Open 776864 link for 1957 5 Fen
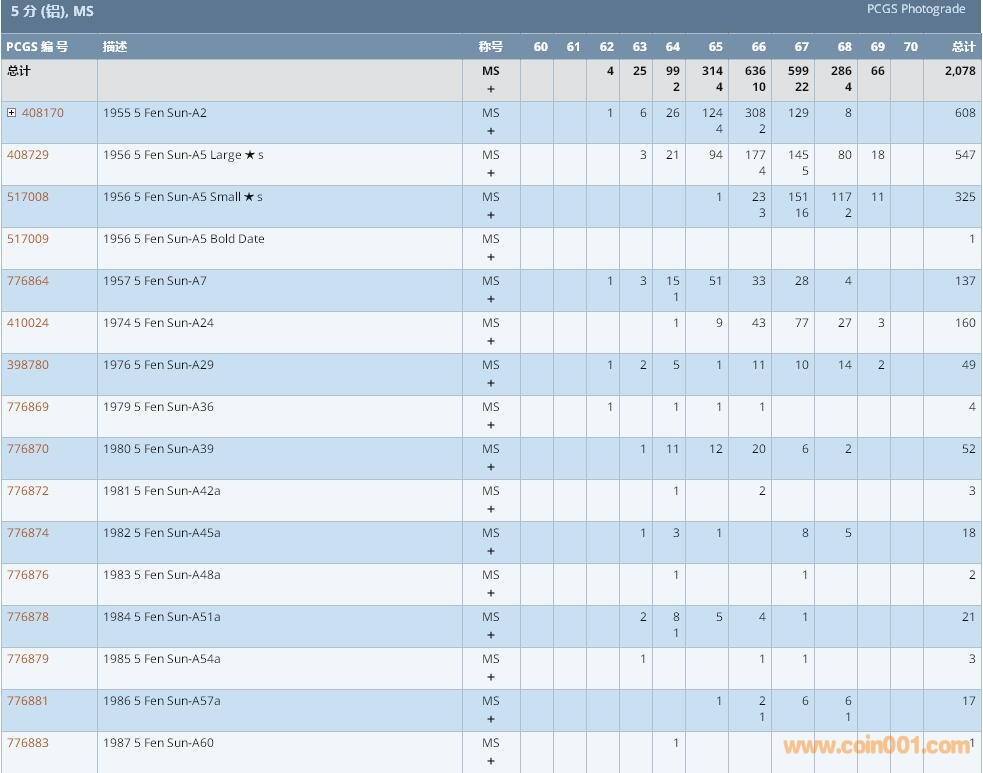This screenshot has height=773, width=983. pyautogui.click(x=27, y=281)
